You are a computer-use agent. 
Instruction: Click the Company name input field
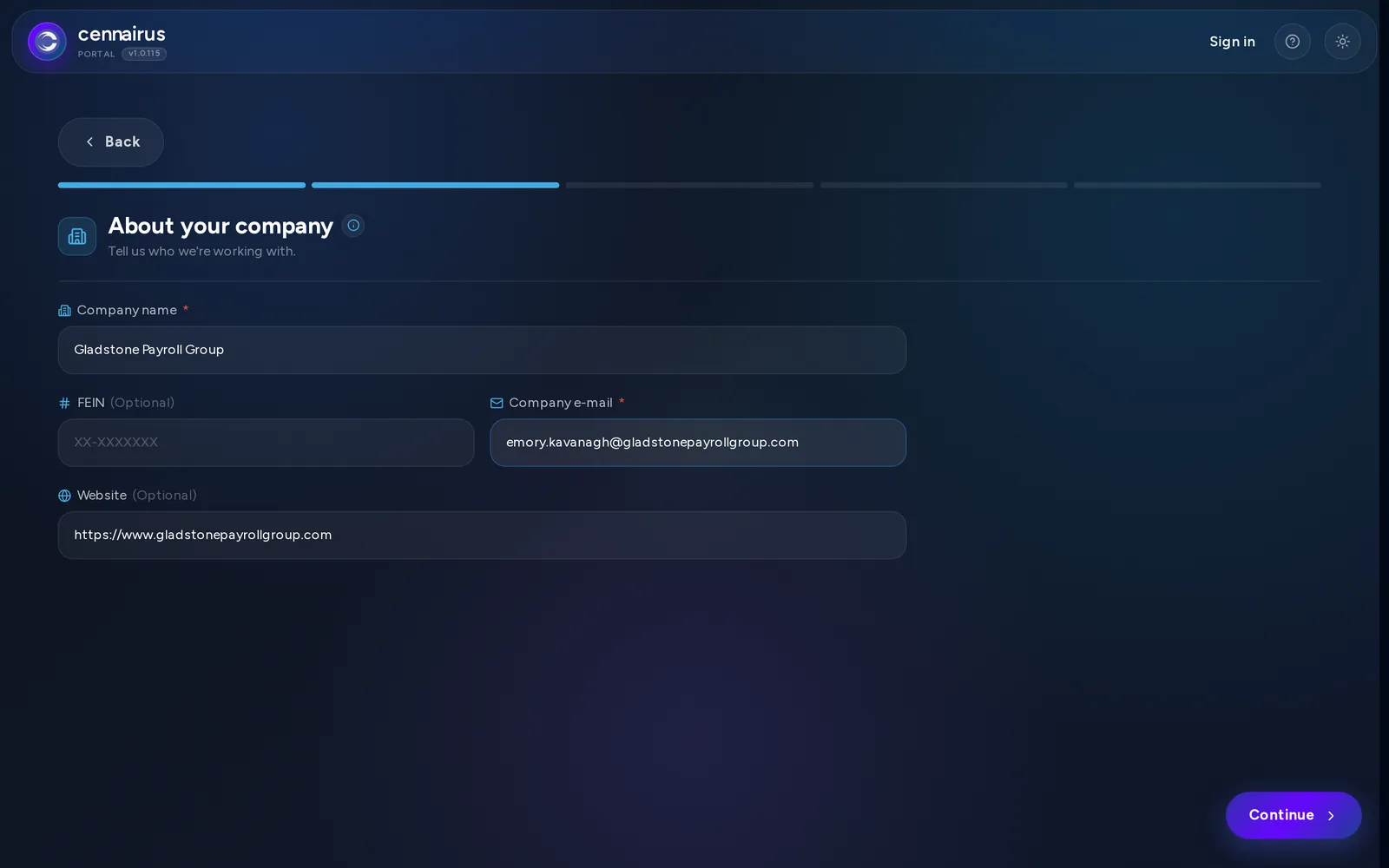[x=482, y=350]
